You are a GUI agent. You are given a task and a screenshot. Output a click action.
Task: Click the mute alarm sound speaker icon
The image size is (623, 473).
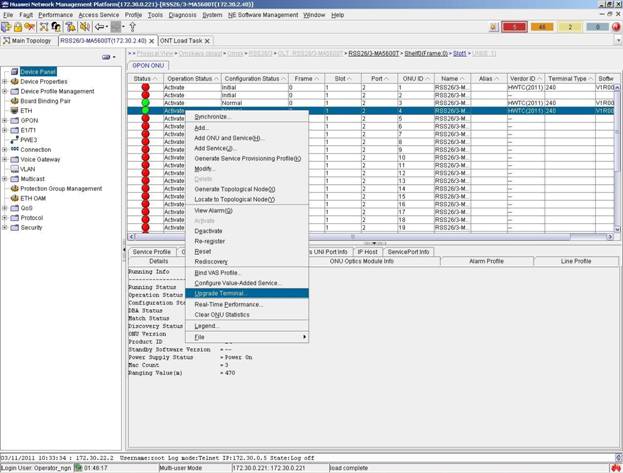pos(84,27)
